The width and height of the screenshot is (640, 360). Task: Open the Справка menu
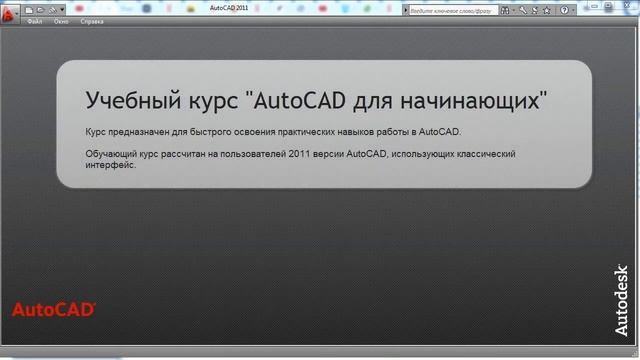[x=92, y=21]
